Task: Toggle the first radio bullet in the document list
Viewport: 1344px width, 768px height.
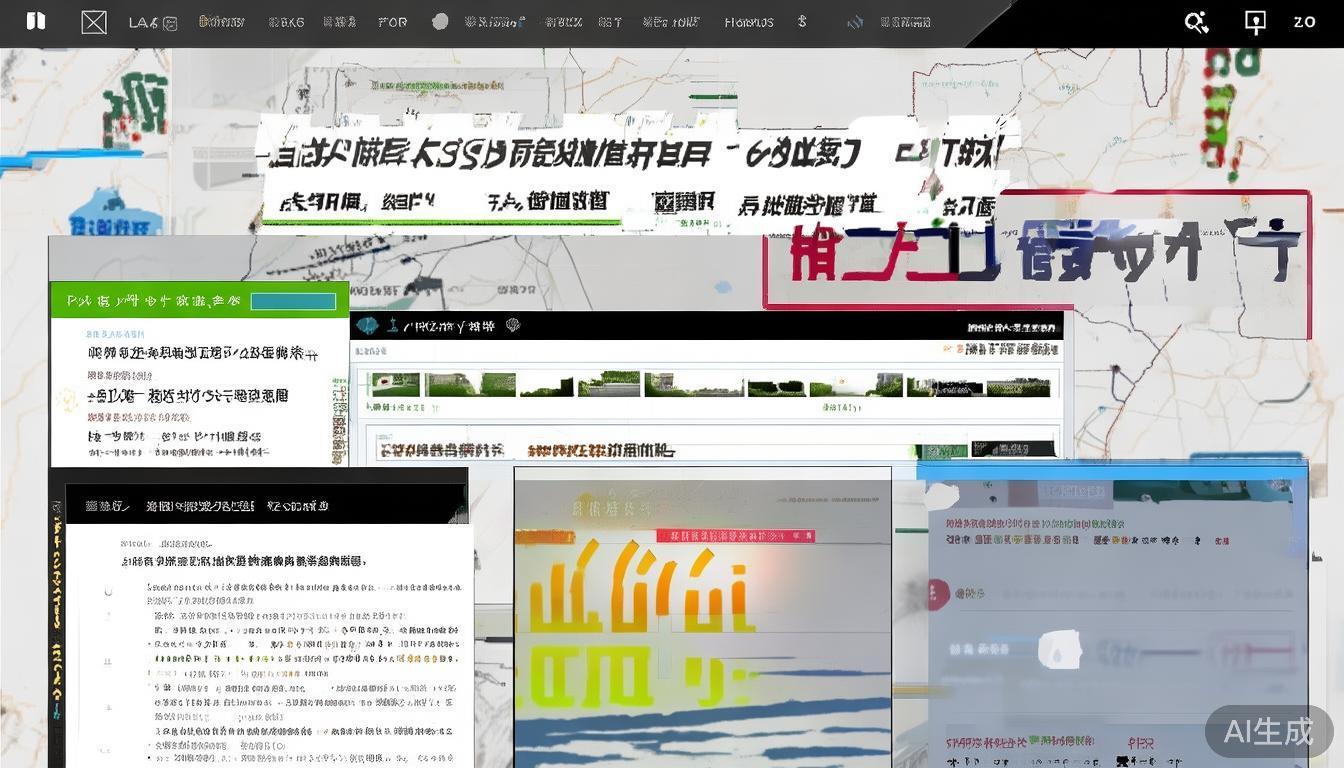Action: point(108,591)
